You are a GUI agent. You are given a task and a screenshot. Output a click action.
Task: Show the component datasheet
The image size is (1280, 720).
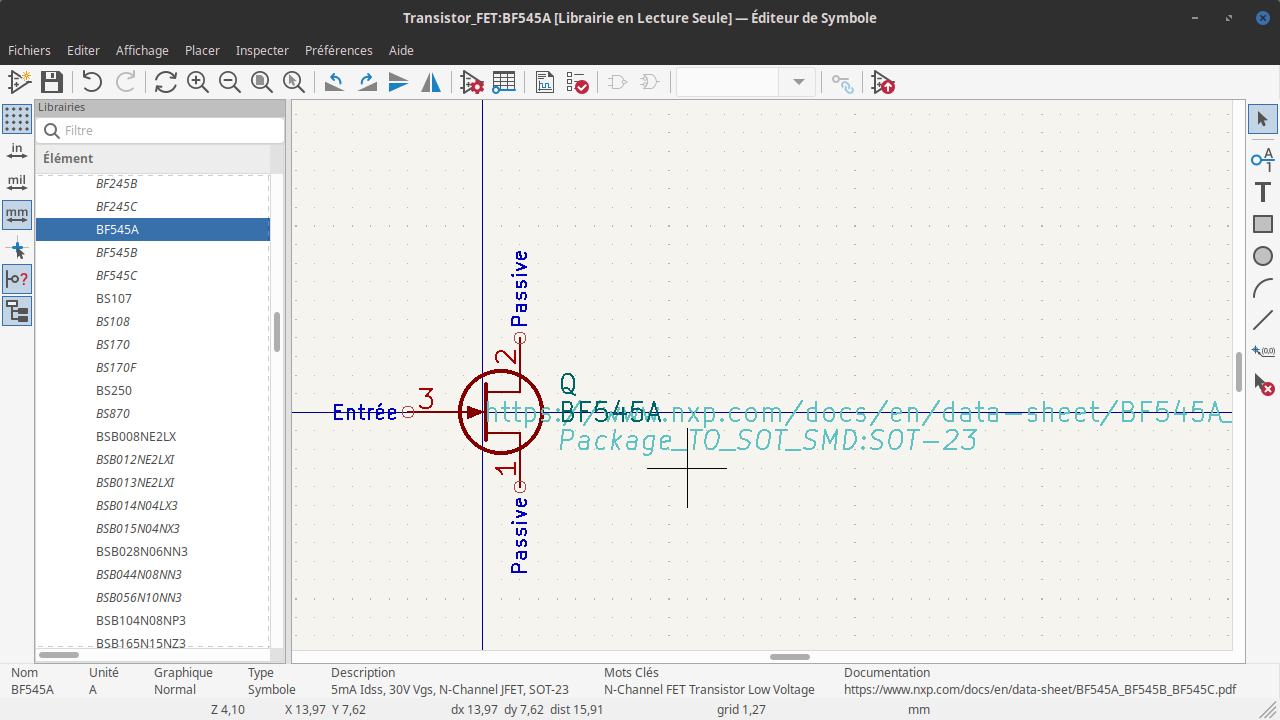pos(545,82)
